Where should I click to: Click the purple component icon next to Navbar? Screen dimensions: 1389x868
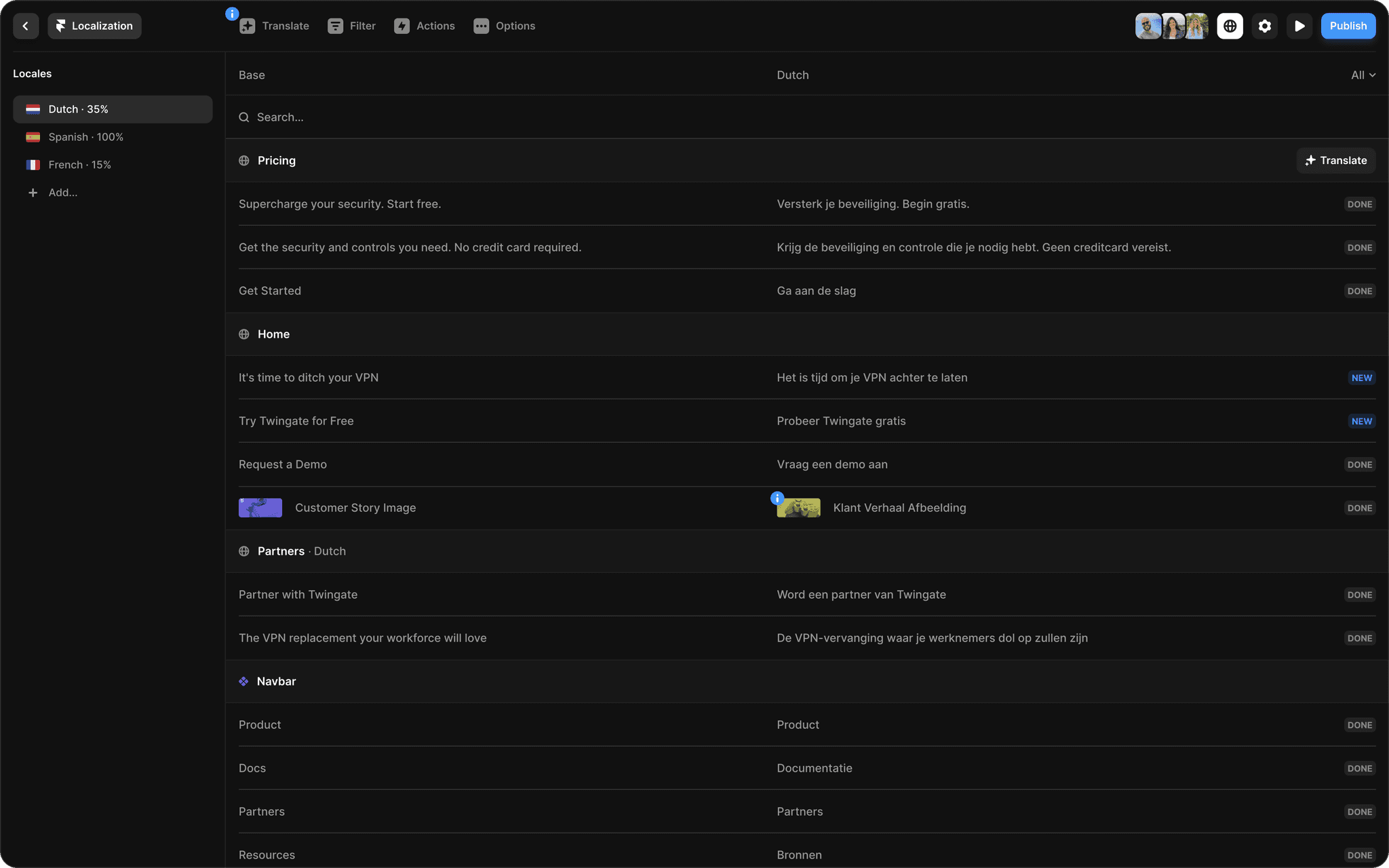243,682
